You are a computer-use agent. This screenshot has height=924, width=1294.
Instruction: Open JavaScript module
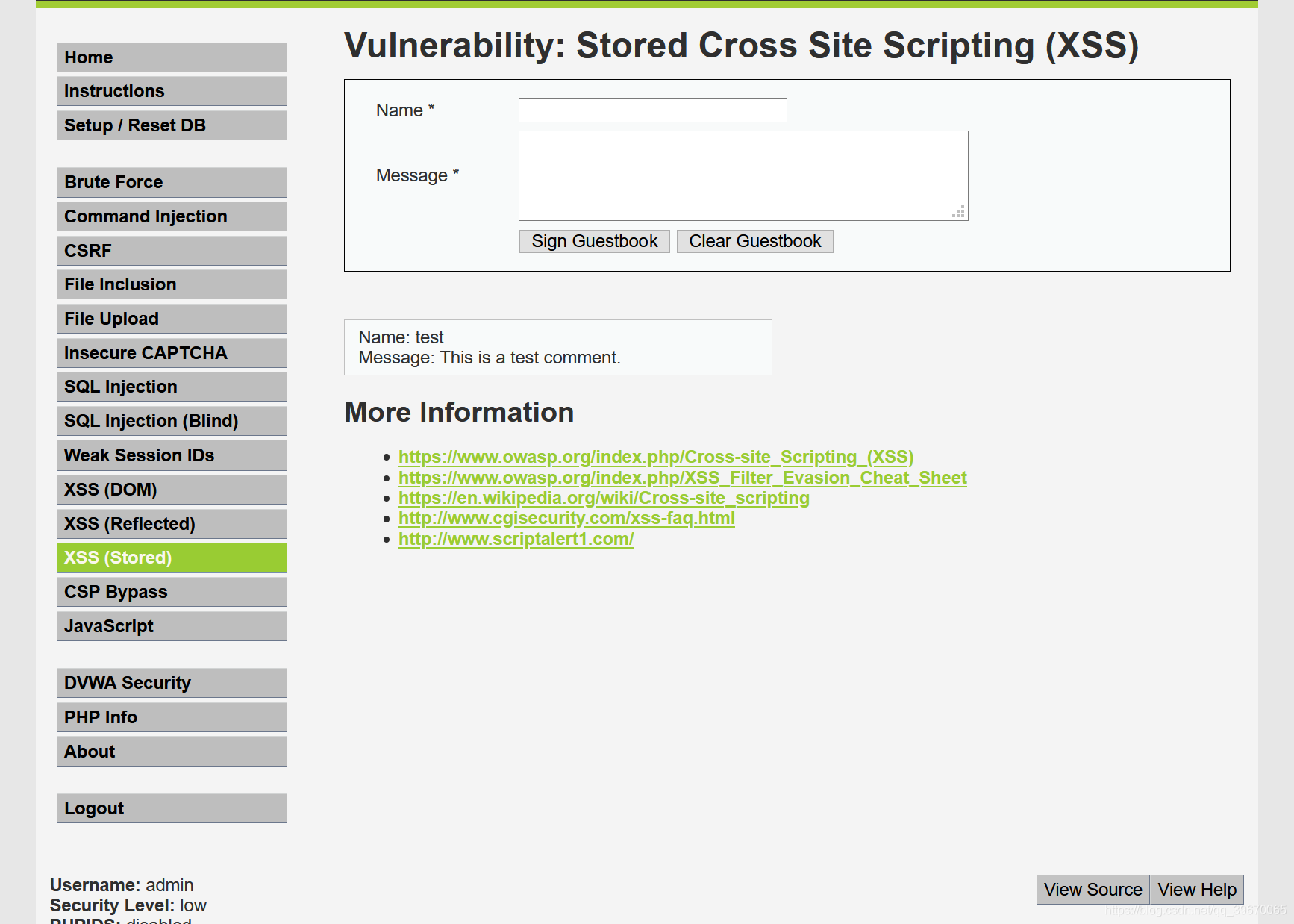[172, 626]
